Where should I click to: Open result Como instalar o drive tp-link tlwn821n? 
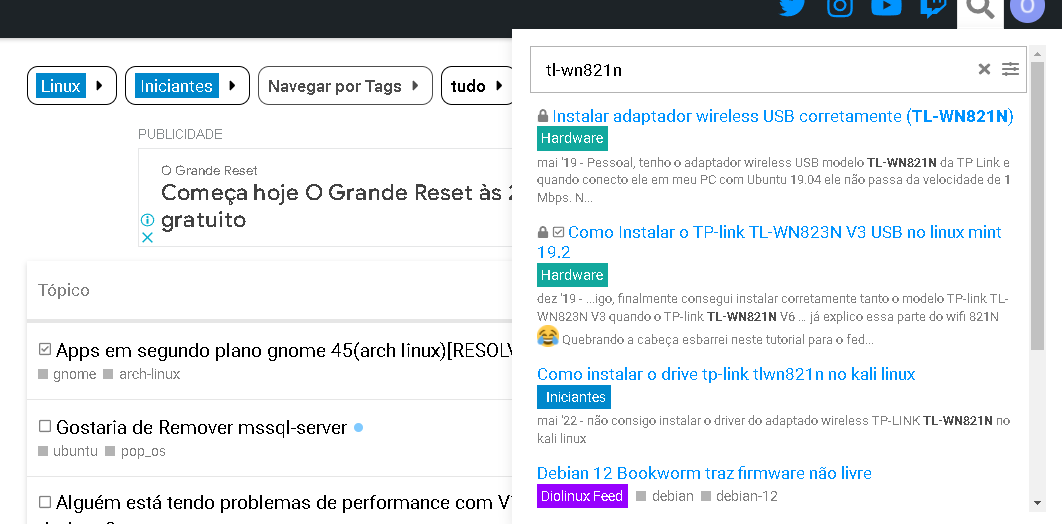726,374
